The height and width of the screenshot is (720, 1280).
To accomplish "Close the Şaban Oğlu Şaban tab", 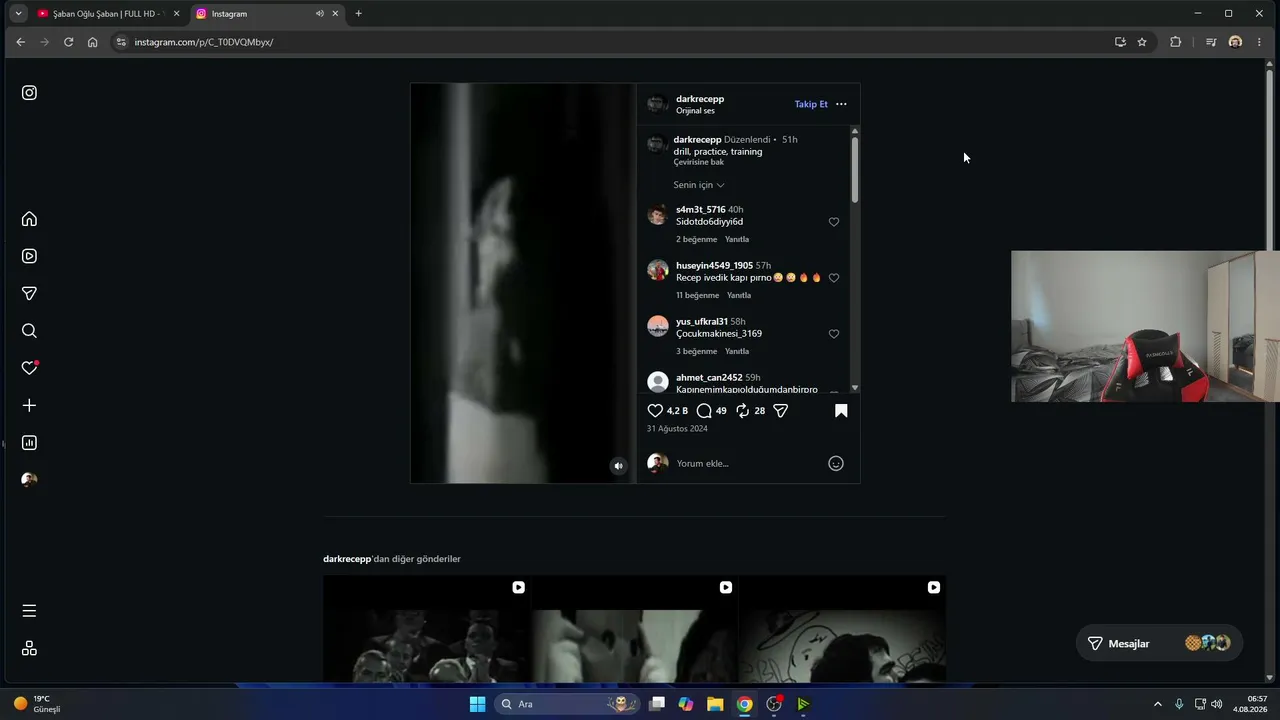I will pyautogui.click(x=176, y=14).
